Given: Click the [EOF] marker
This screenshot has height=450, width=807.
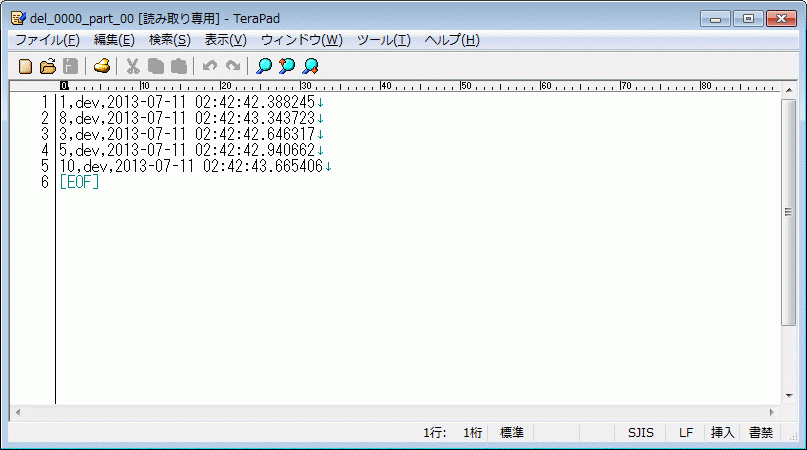Looking at the screenshot, I should [x=79, y=182].
